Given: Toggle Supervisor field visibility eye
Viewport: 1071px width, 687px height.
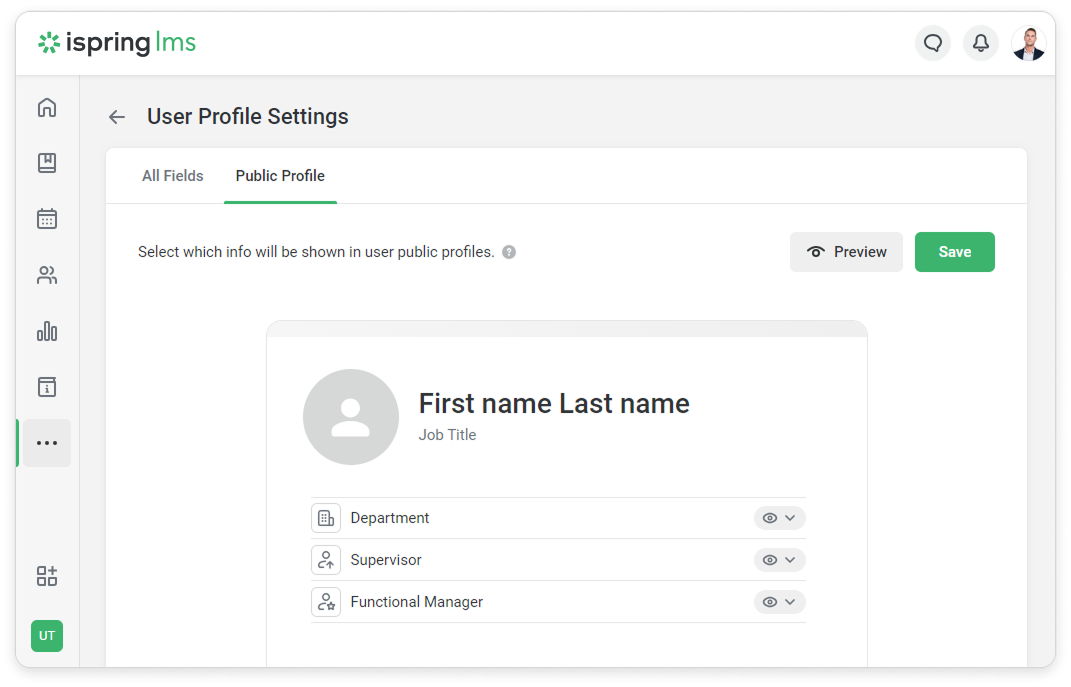Looking at the screenshot, I should pos(770,560).
